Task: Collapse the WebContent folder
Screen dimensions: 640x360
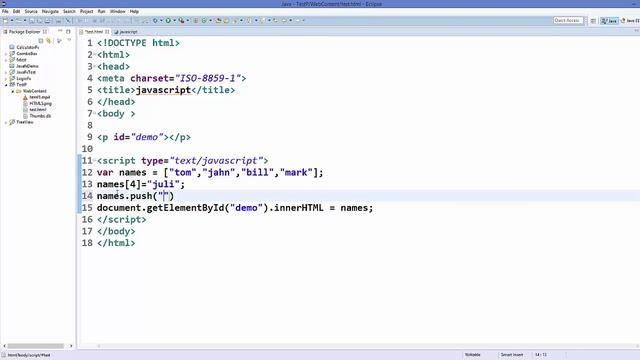Action: pos(13,91)
